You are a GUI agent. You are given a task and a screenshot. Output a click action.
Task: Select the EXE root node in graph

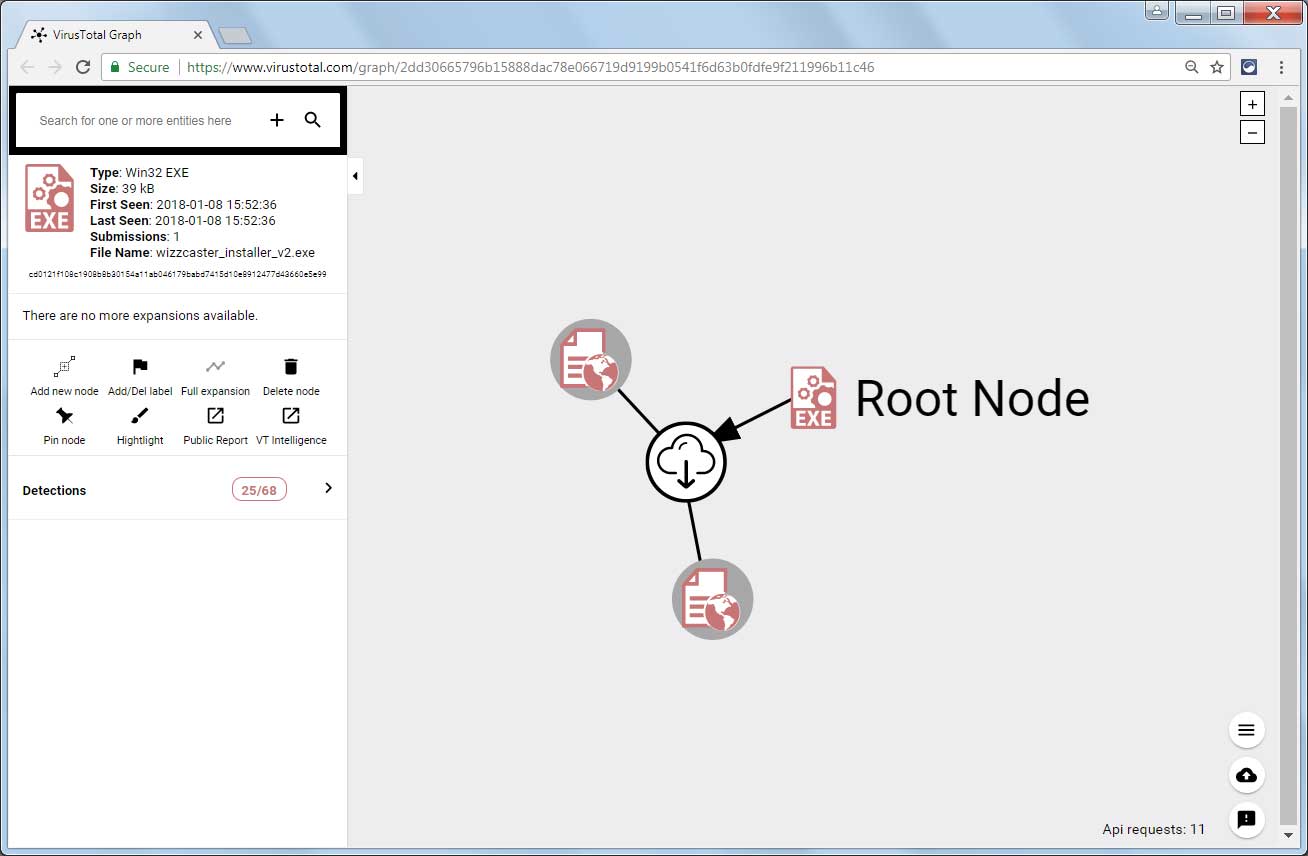click(x=813, y=398)
